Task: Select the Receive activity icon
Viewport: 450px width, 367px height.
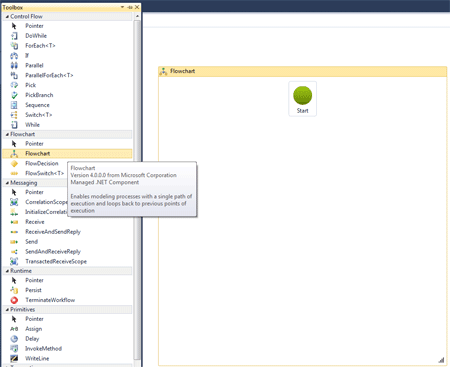Action: click(14, 222)
